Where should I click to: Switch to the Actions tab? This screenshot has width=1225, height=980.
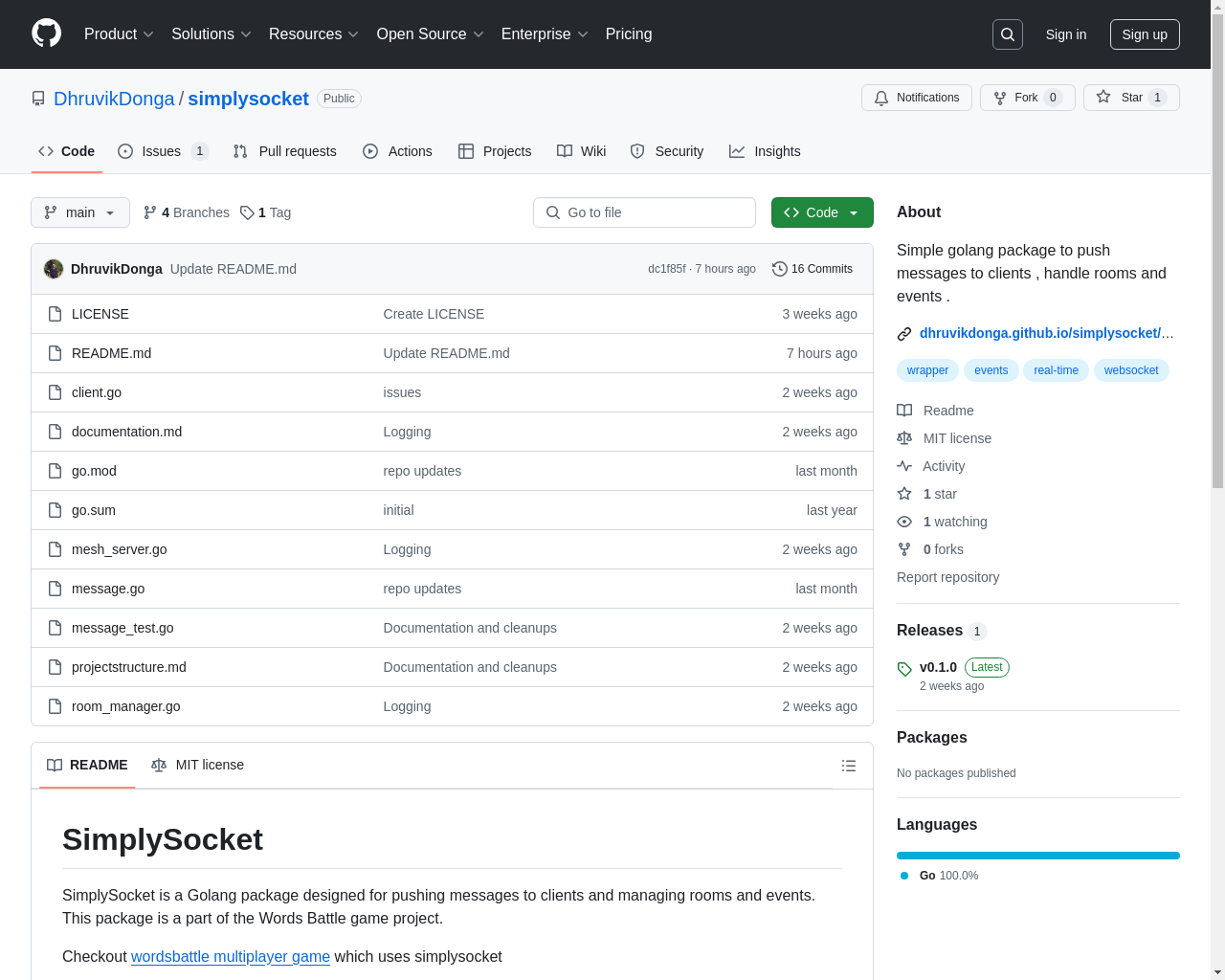click(397, 151)
